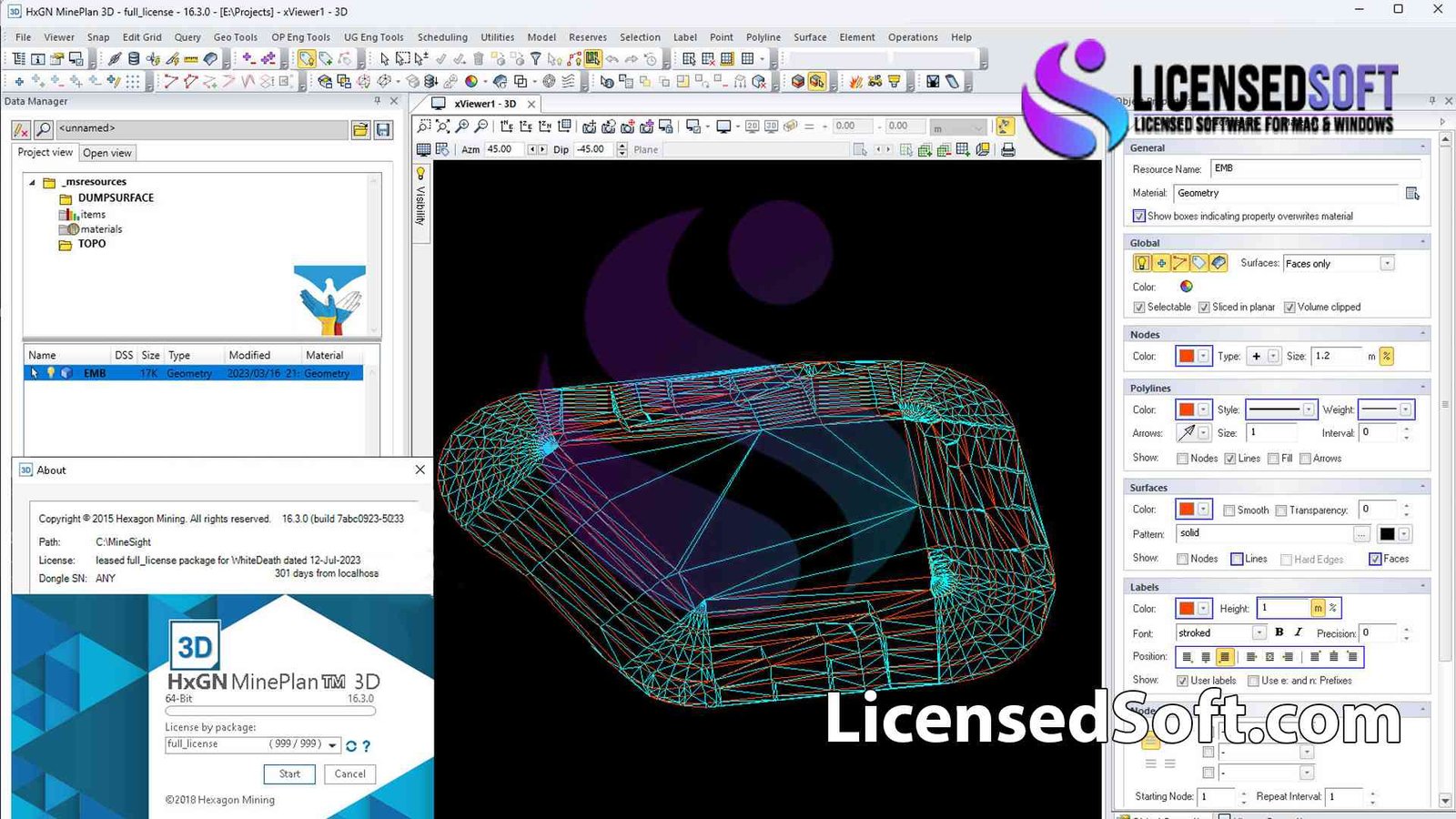Image resolution: width=1456 pixels, height=819 pixels.
Task: Click the help question mark in About dialog
Action: [367, 746]
